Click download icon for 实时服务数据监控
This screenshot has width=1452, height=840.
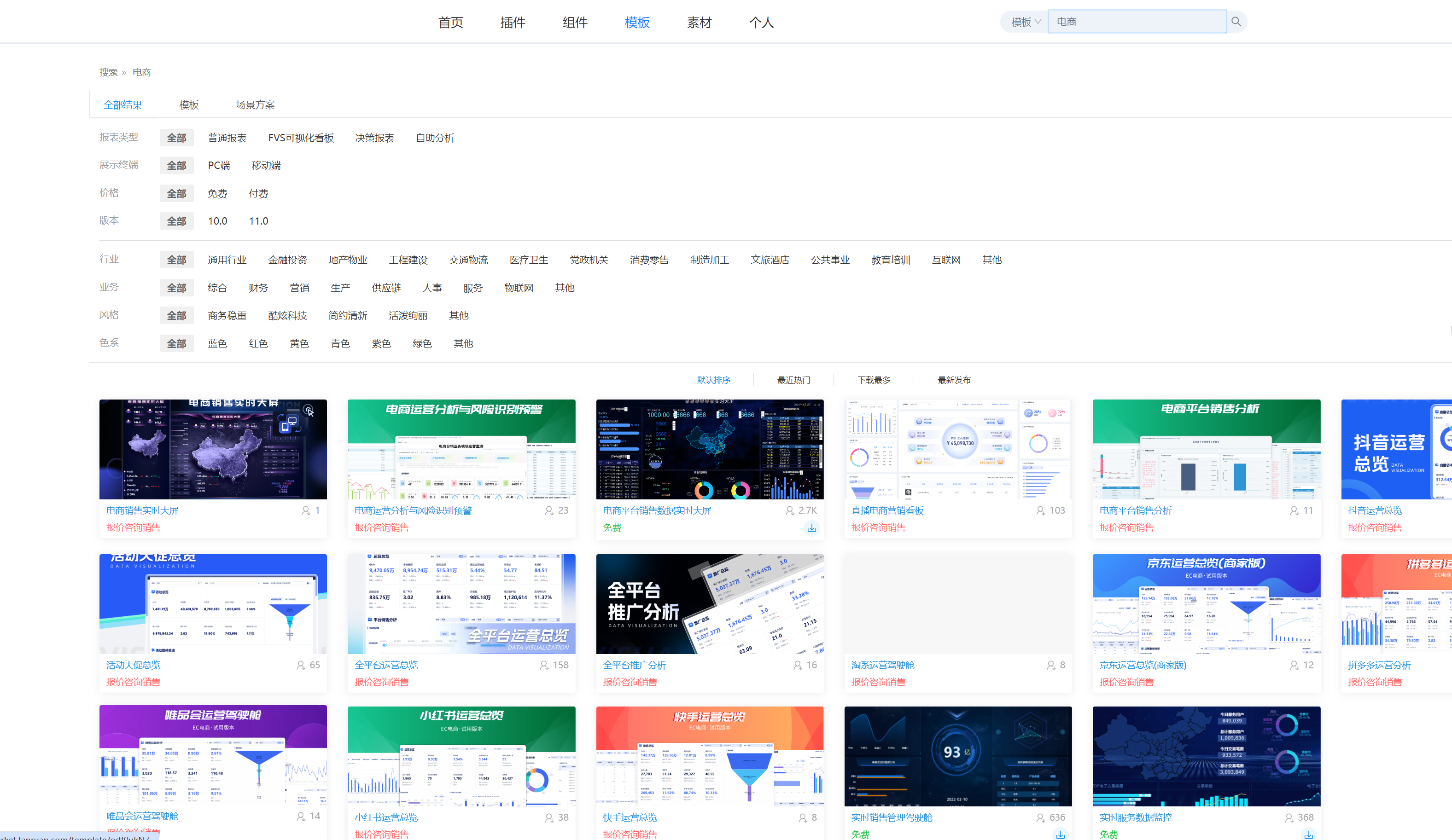click(x=1308, y=835)
